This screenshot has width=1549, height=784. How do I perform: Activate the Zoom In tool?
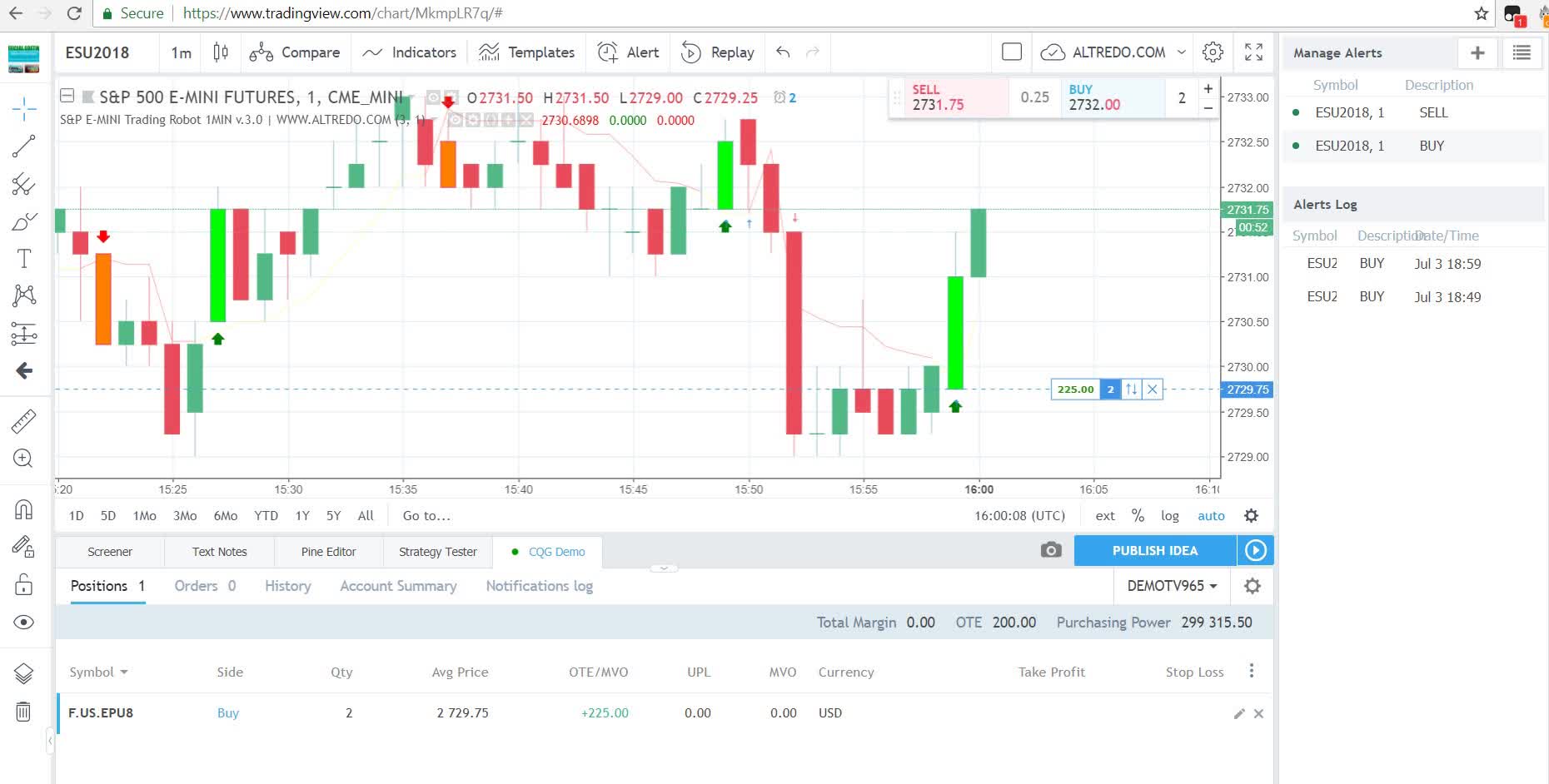click(x=24, y=459)
